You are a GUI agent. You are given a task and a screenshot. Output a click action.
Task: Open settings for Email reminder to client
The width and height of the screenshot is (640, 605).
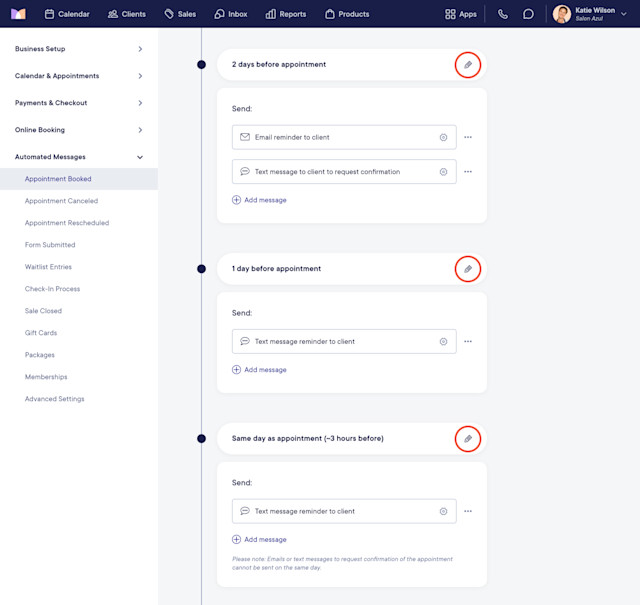click(443, 138)
